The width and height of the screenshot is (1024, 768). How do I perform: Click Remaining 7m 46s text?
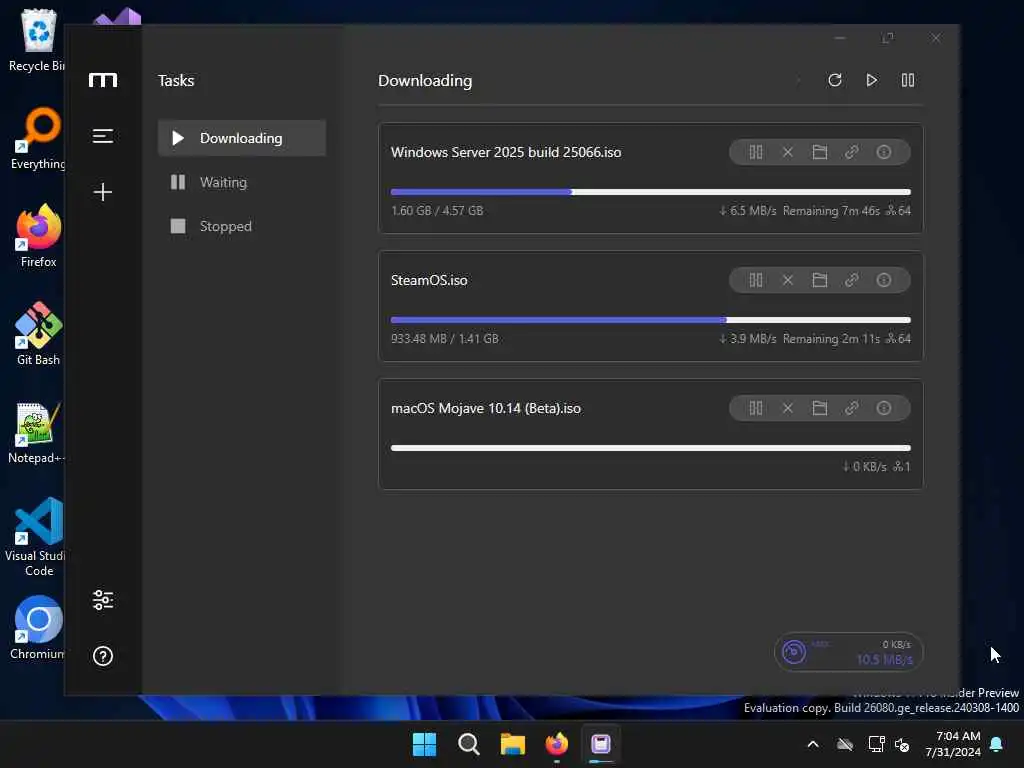click(831, 210)
